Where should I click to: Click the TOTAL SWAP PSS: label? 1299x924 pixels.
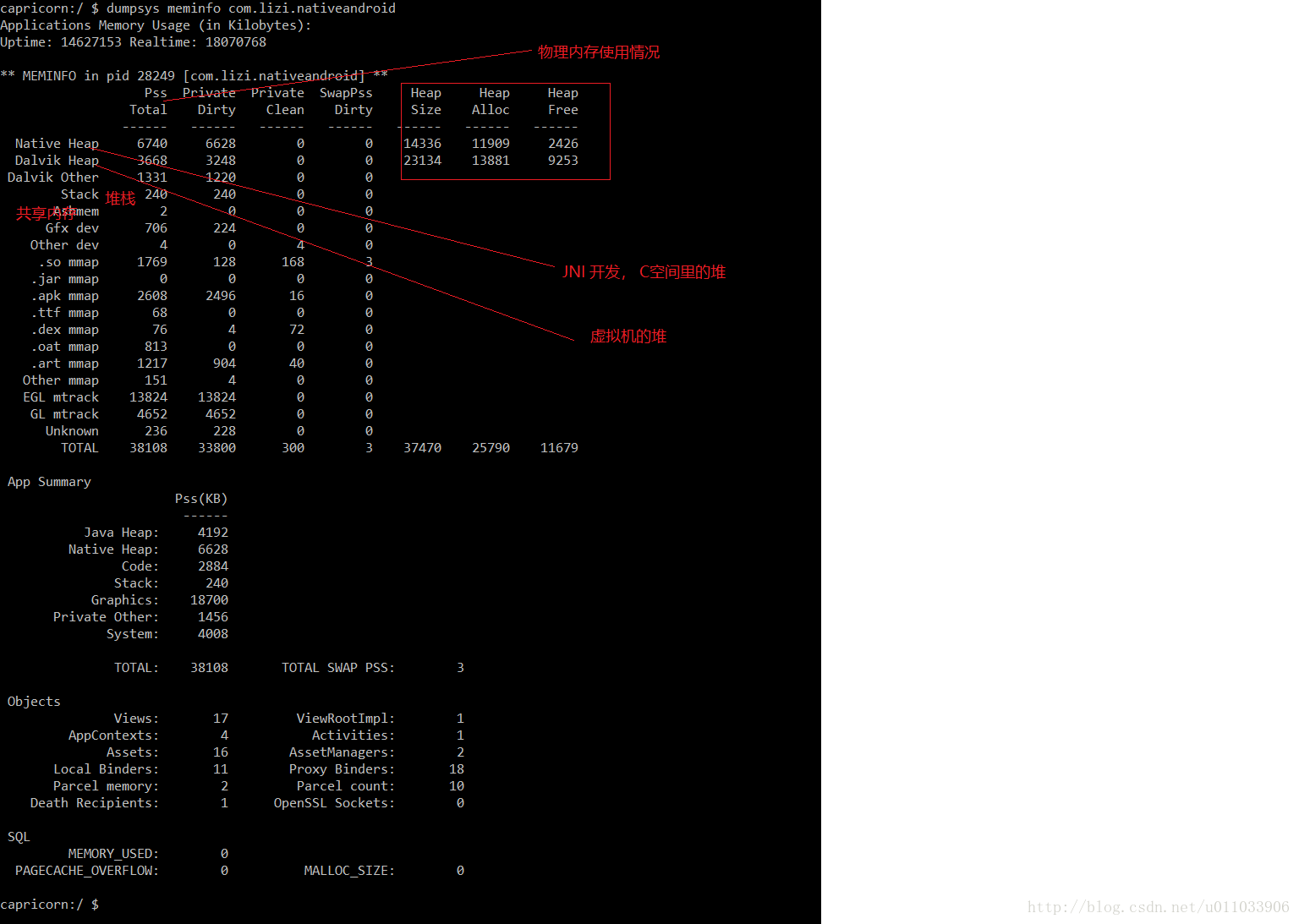pyautogui.click(x=338, y=668)
